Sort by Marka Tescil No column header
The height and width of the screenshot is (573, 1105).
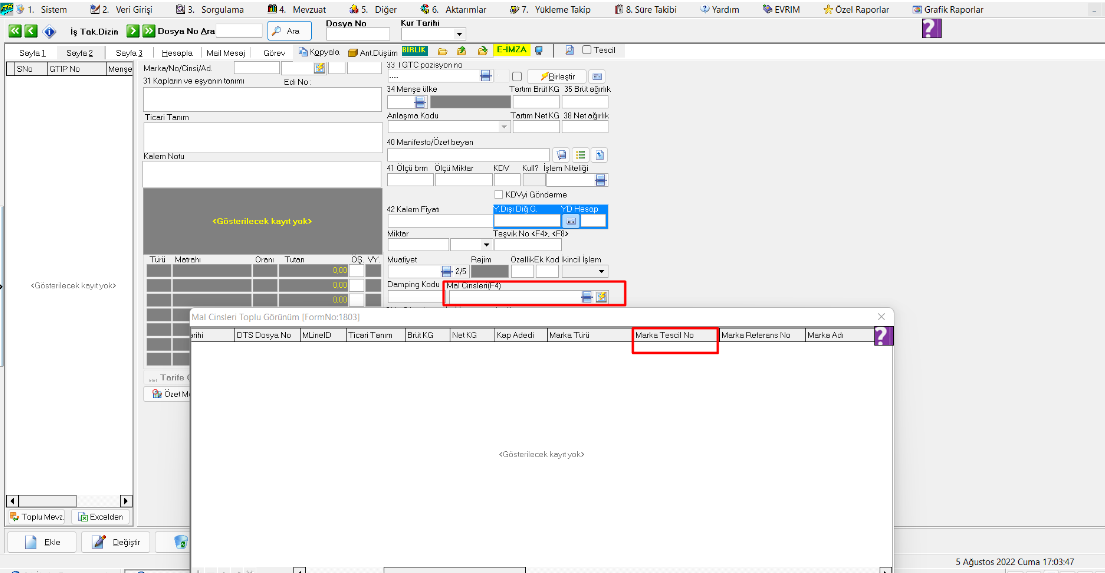click(x=675, y=335)
